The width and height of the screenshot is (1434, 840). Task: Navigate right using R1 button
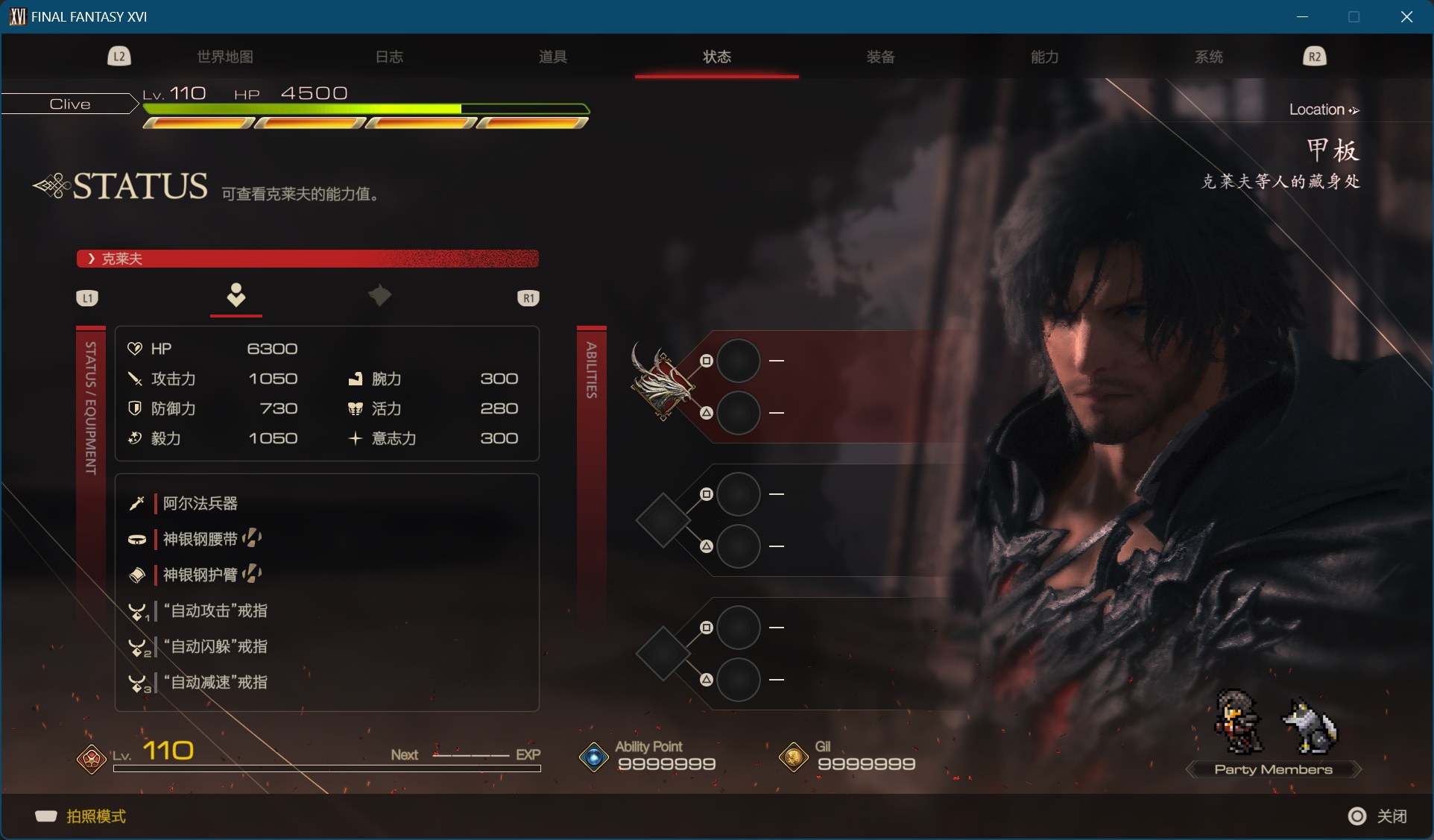[x=528, y=295]
